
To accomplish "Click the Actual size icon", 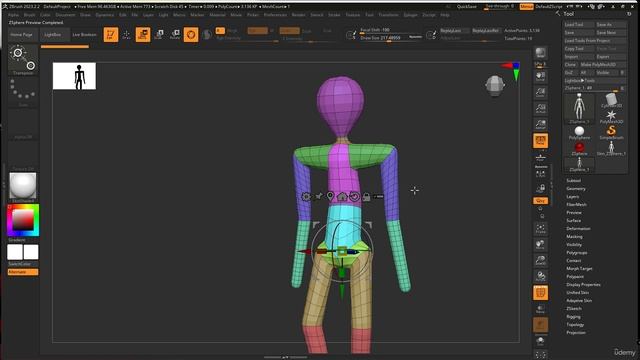I will click(540, 109).
